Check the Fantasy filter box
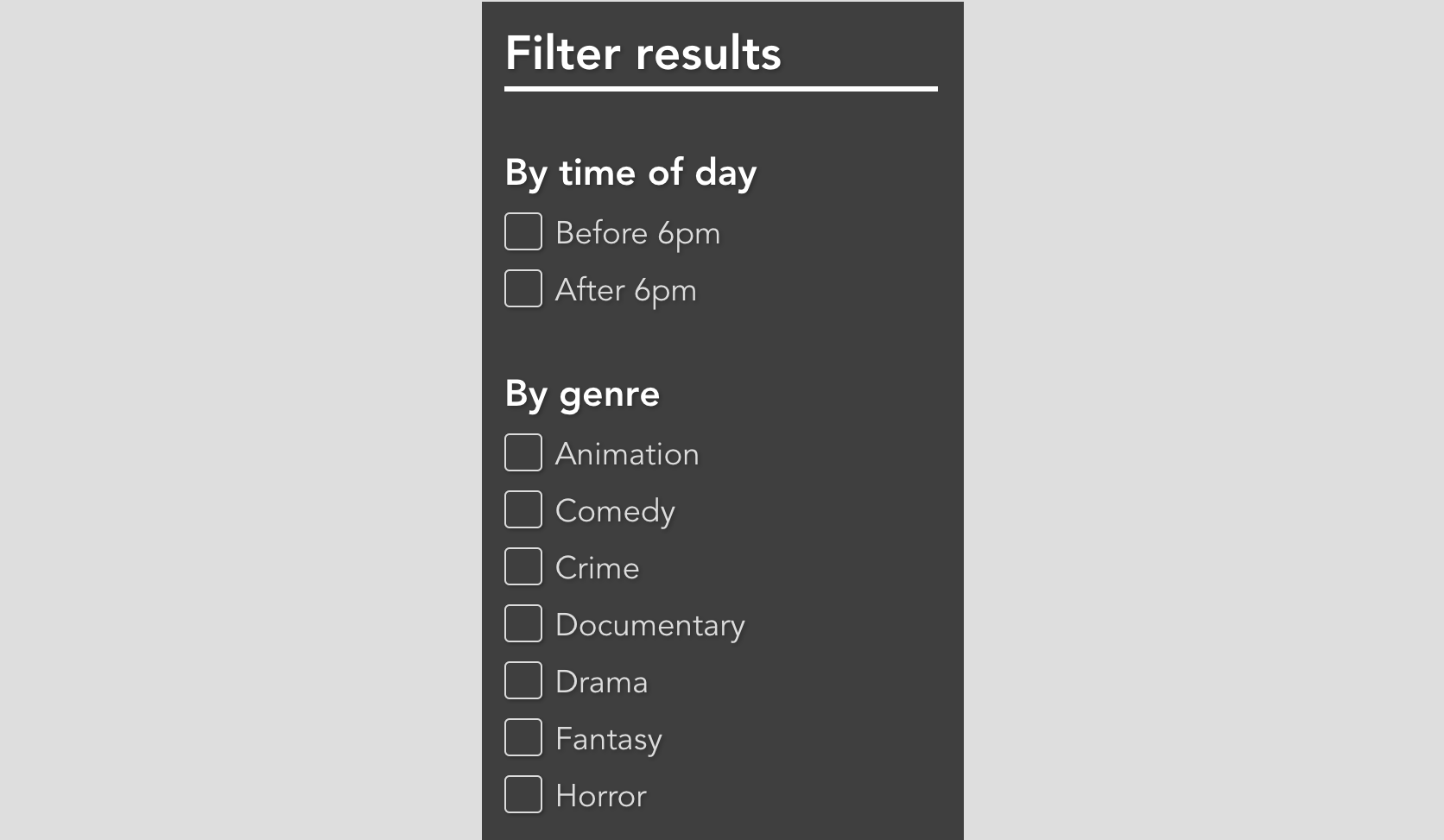This screenshot has height=840, width=1444. (x=523, y=737)
